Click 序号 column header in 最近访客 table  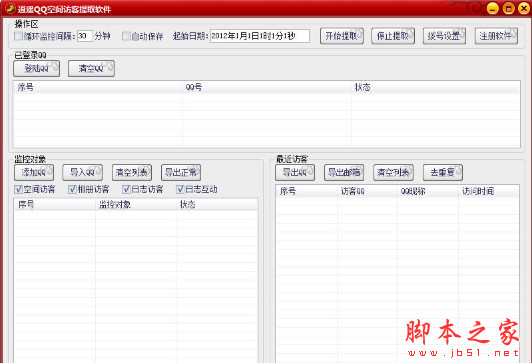pos(307,191)
